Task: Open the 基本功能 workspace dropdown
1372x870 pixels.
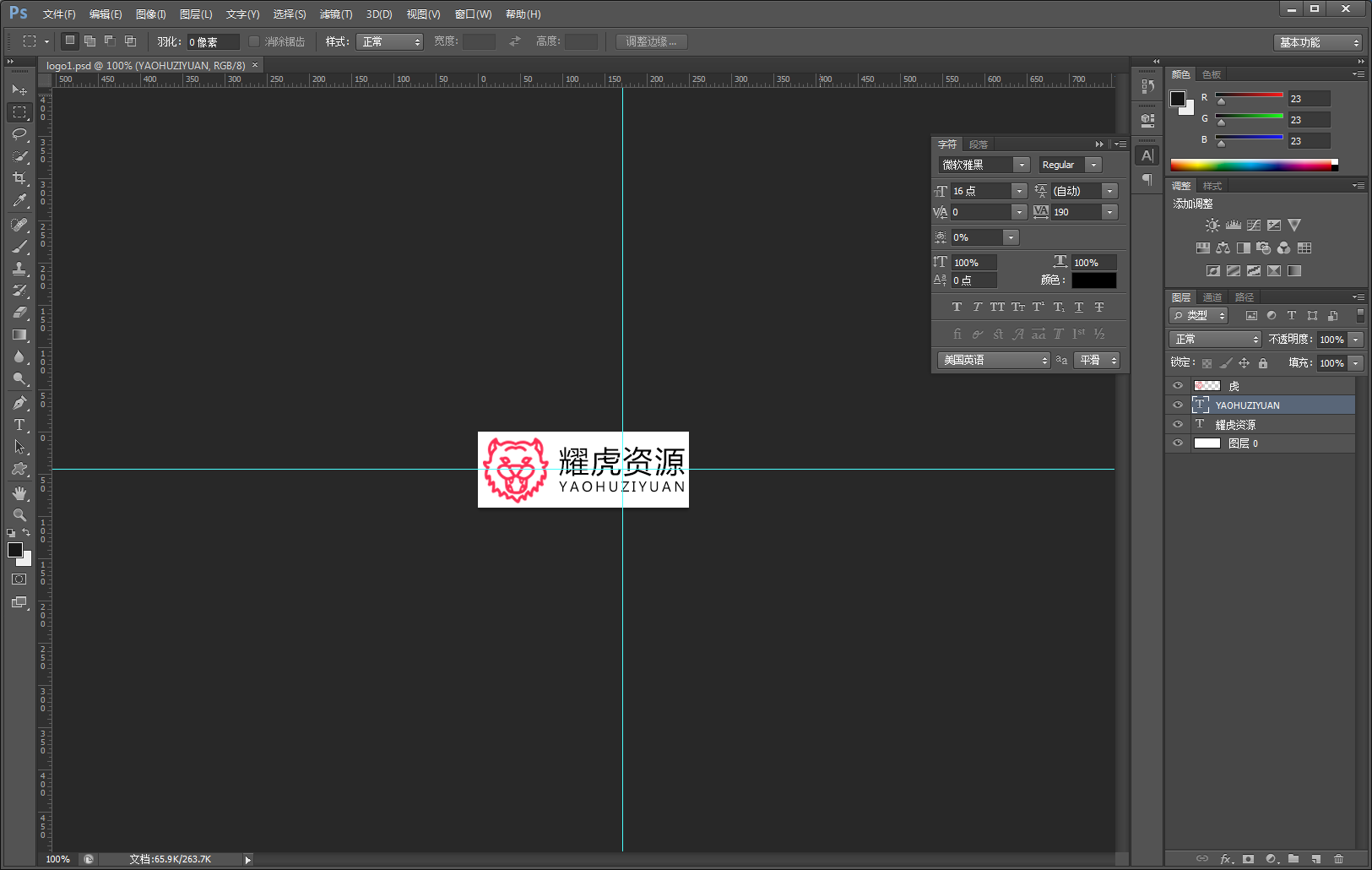Action: pyautogui.click(x=1317, y=42)
